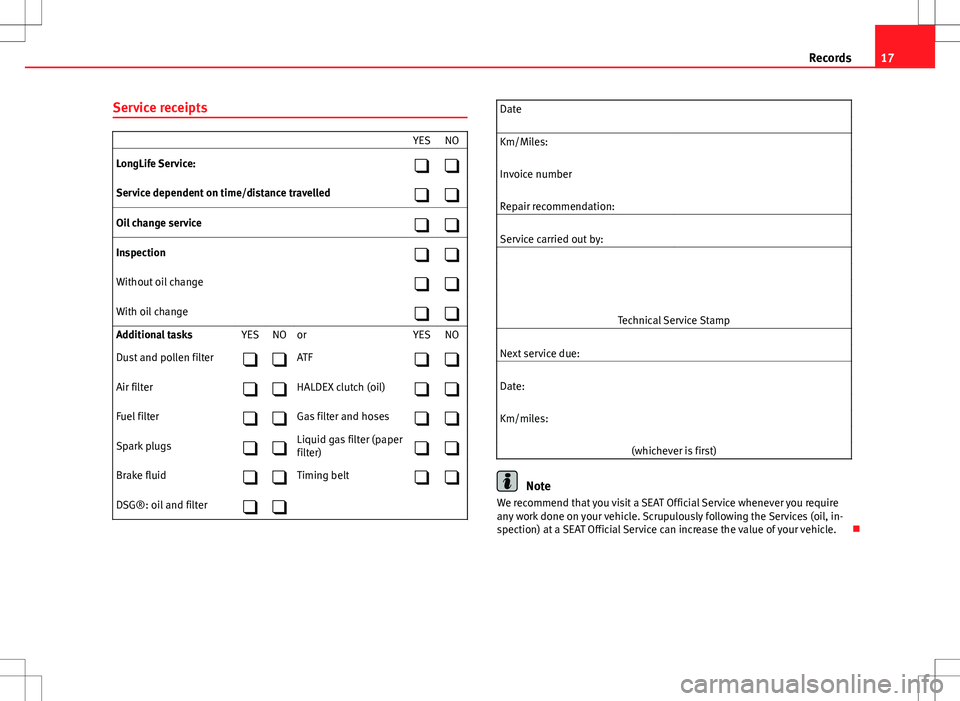Select the Repair recommendation line

click(672, 206)
